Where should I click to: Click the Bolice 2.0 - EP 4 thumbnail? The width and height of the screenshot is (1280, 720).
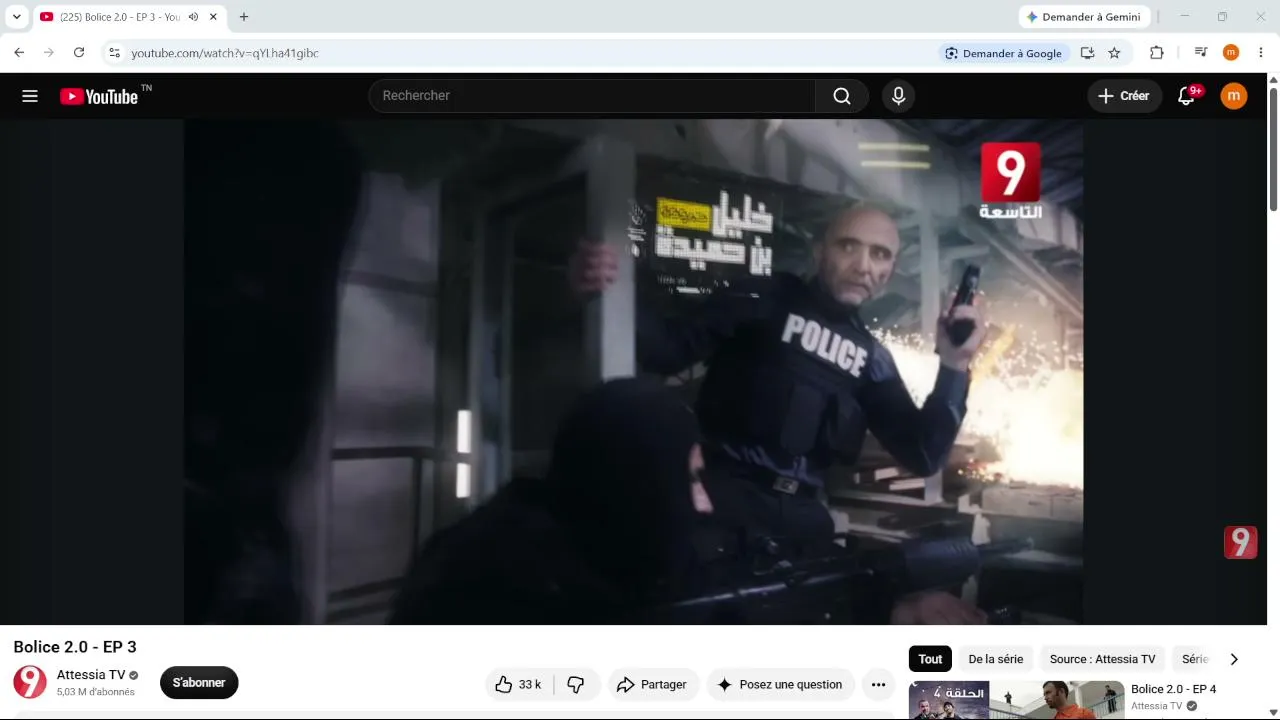[x=1016, y=700]
